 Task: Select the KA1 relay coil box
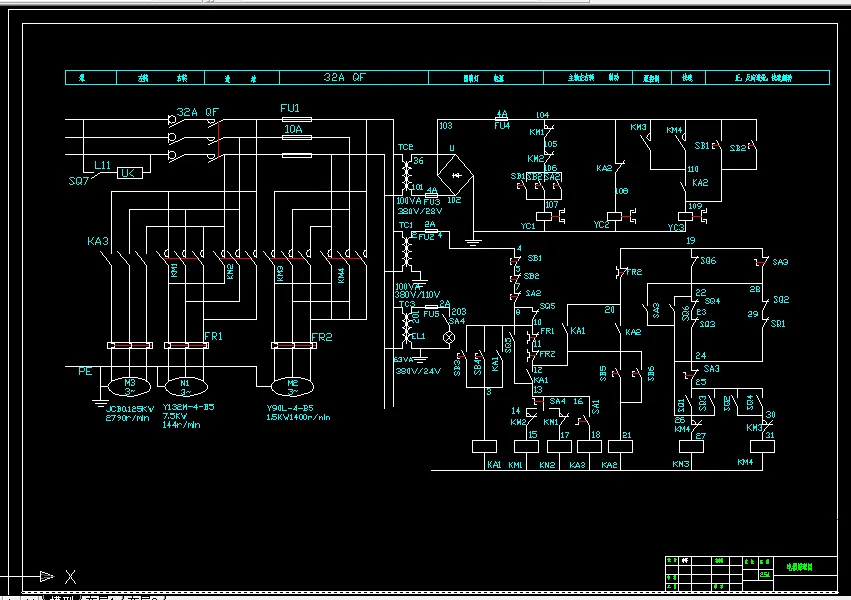coord(484,446)
